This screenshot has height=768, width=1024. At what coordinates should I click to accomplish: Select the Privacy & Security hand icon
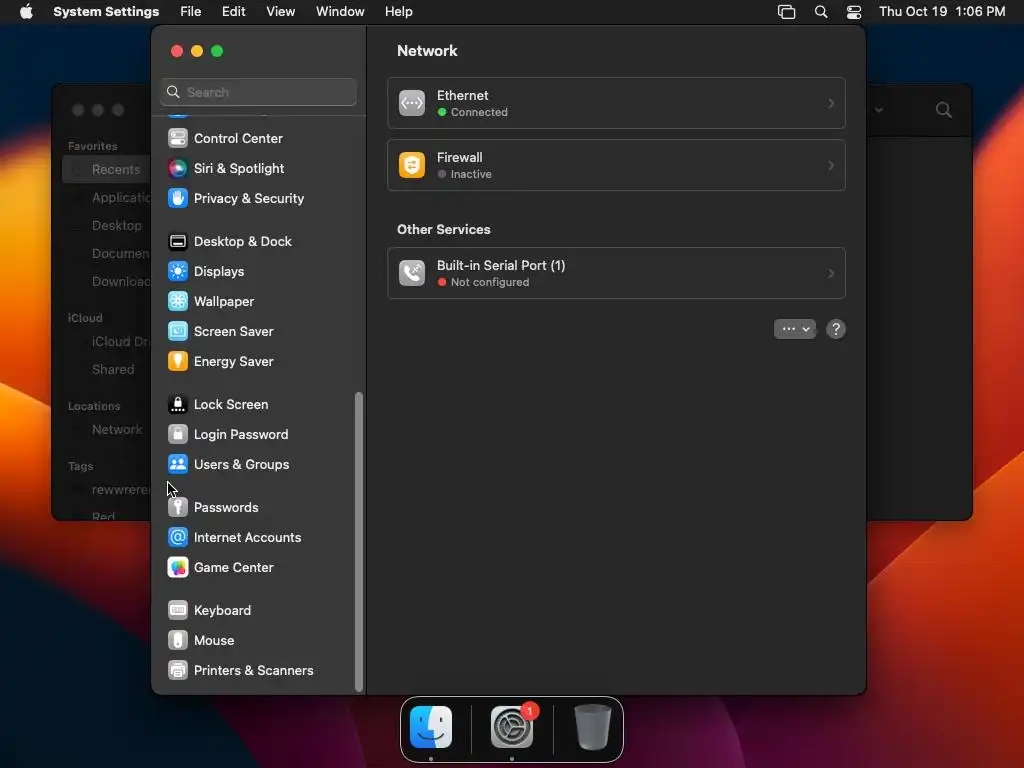(178, 199)
